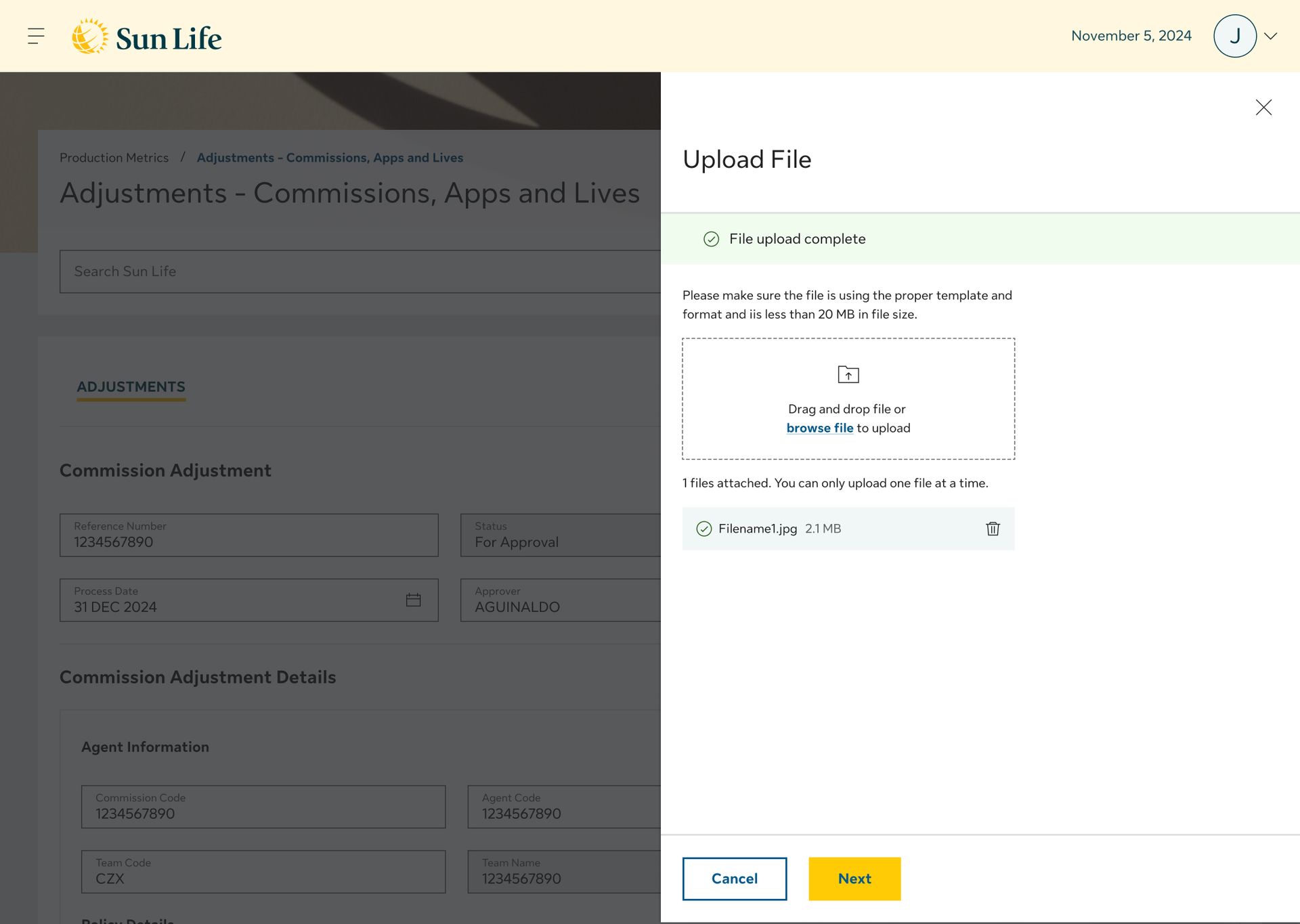This screenshot has width=1300, height=924.
Task: Close the Upload File panel
Action: pyautogui.click(x=1263, y=108)
